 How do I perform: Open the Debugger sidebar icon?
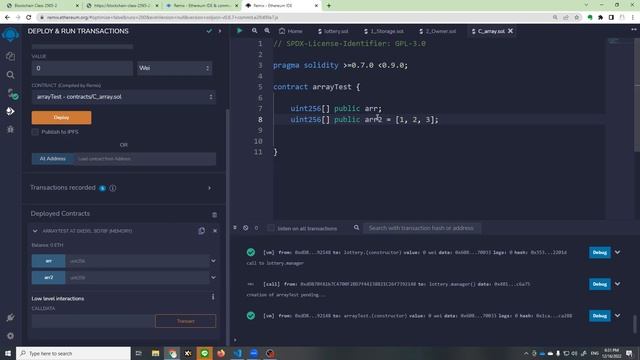10,129
